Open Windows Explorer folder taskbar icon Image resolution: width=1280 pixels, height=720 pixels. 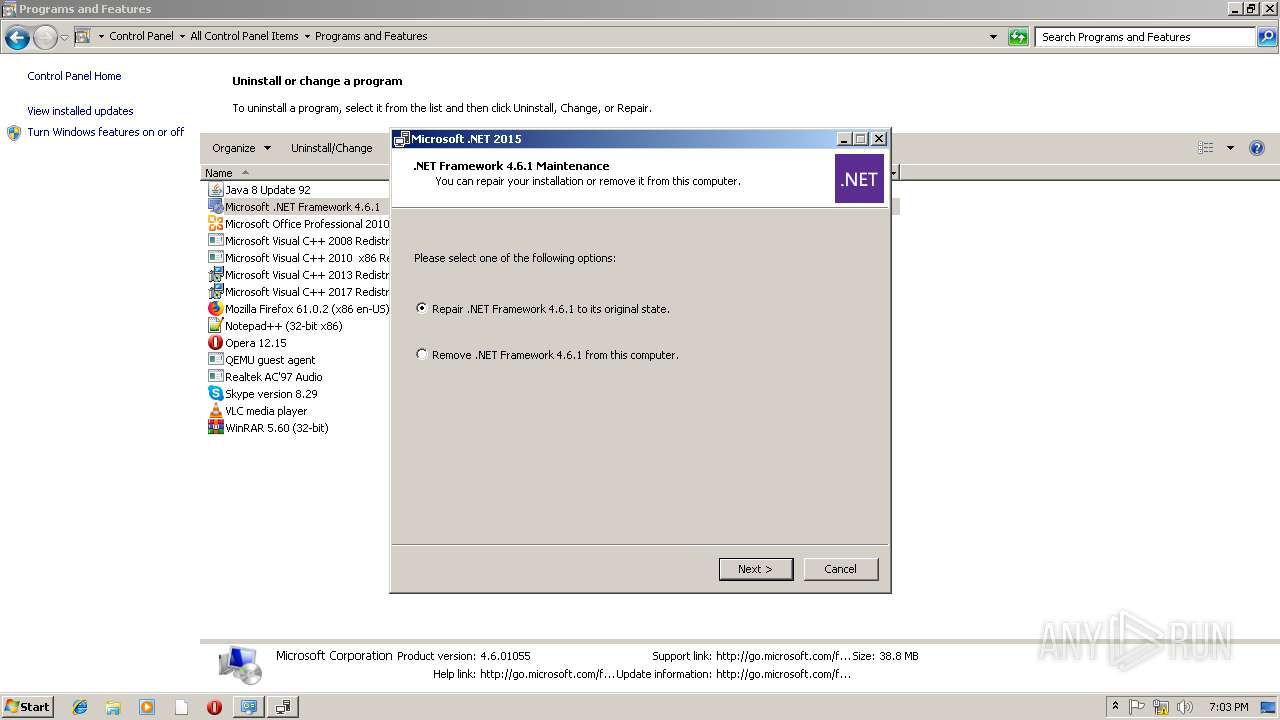tap(113, 707)
